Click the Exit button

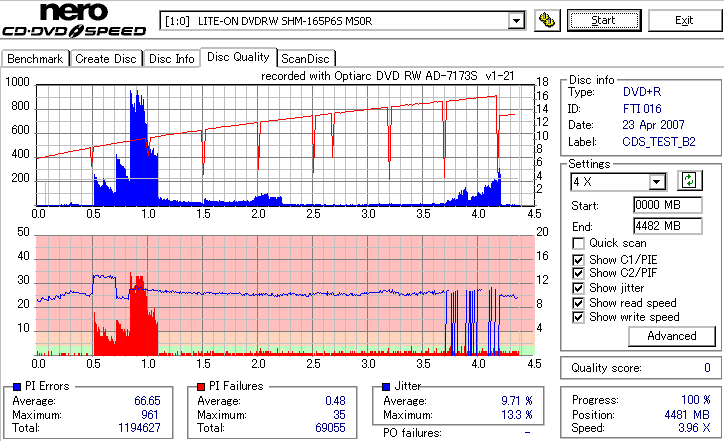coord(684,20)
